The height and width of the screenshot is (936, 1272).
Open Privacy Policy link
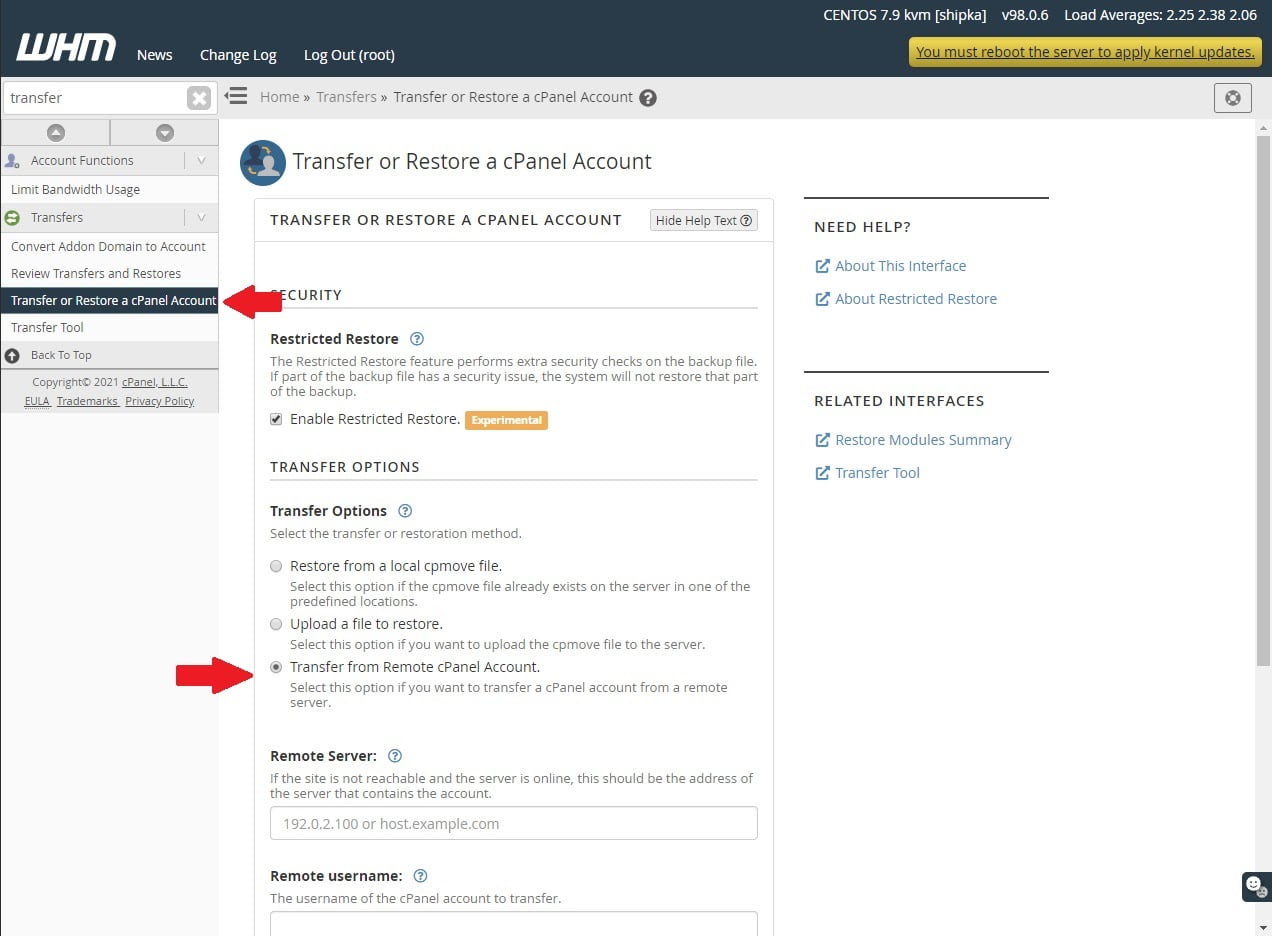pos(160,401)
